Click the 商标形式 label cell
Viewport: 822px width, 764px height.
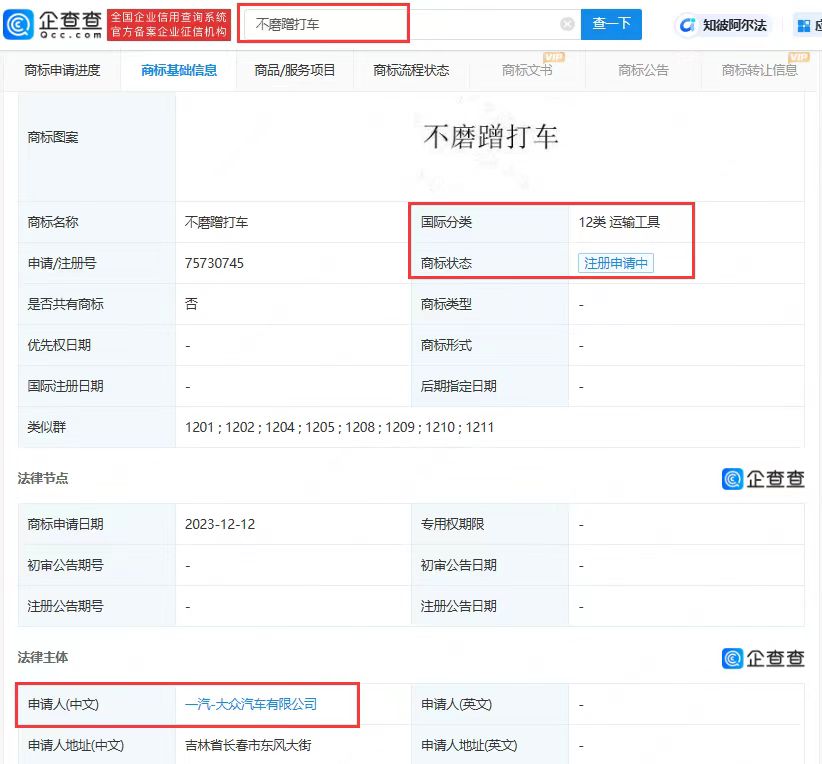pyautogui.click(x=490, y=345)
